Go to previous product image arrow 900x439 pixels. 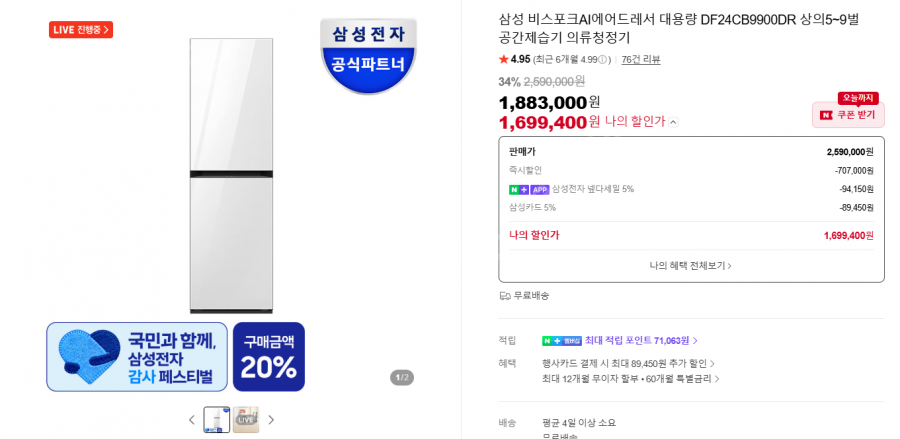(192, 420)
